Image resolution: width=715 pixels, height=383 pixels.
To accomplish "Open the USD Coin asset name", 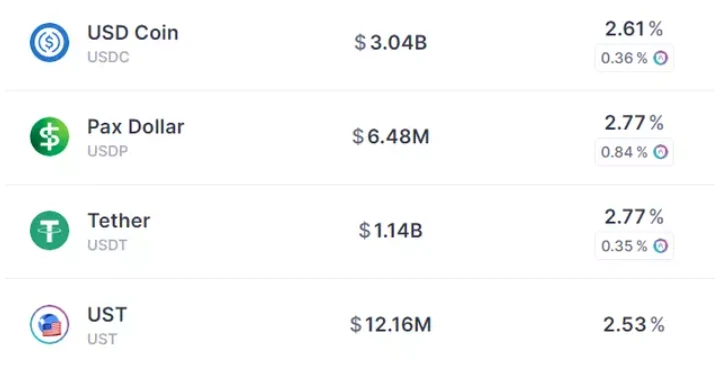I will 133,33.
